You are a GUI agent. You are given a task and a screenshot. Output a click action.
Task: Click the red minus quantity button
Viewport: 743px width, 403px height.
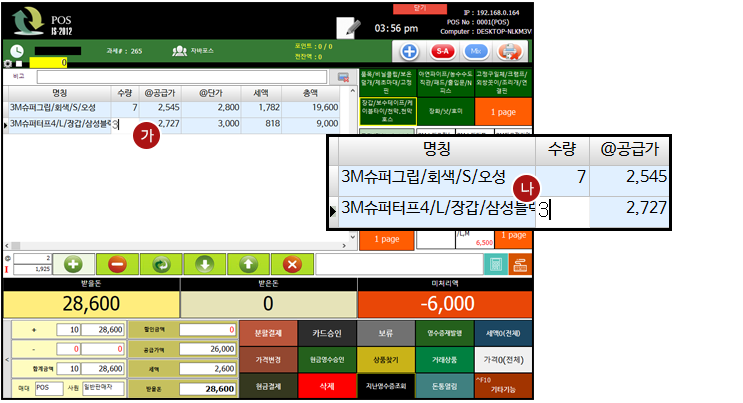[117, 264]
